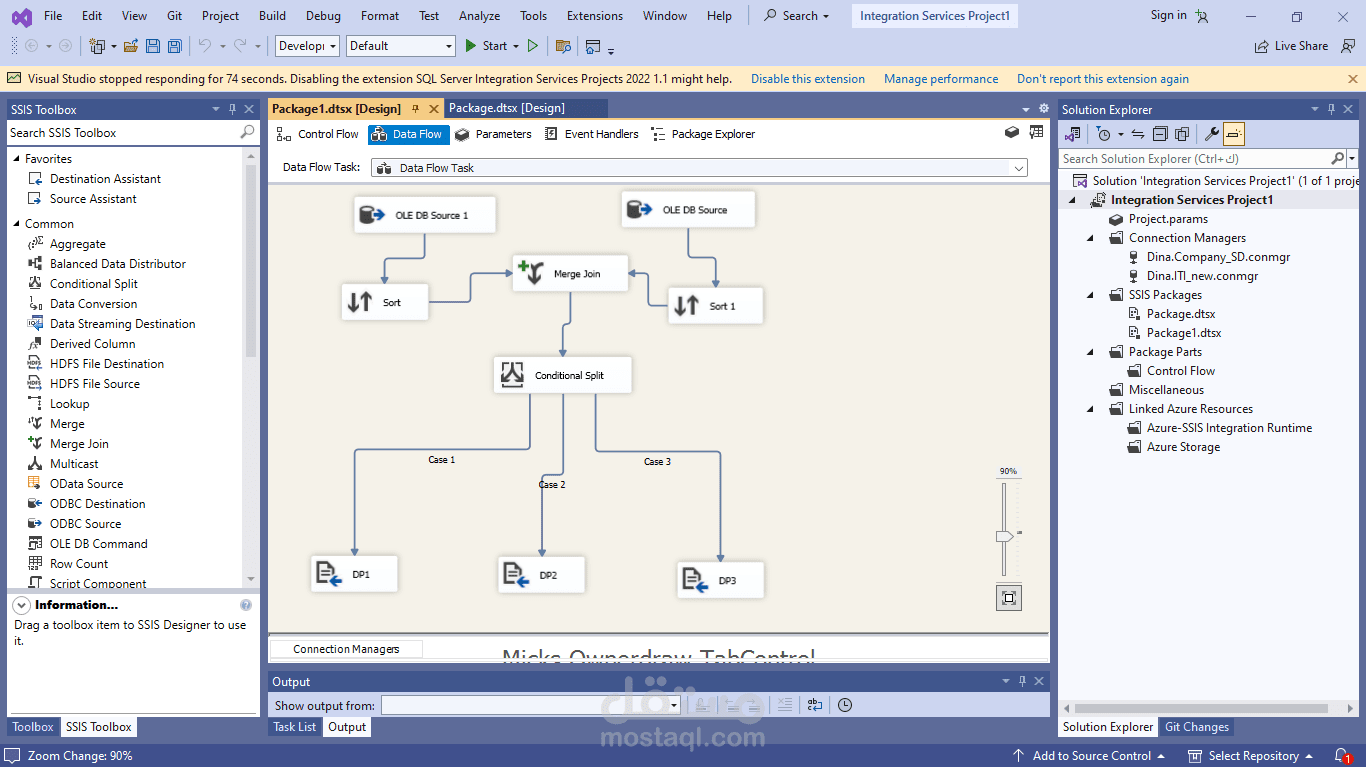Click the Toggle Word Wrap output icon
This screenshot has width=1366, height=767.
click(x=815, y=705)
